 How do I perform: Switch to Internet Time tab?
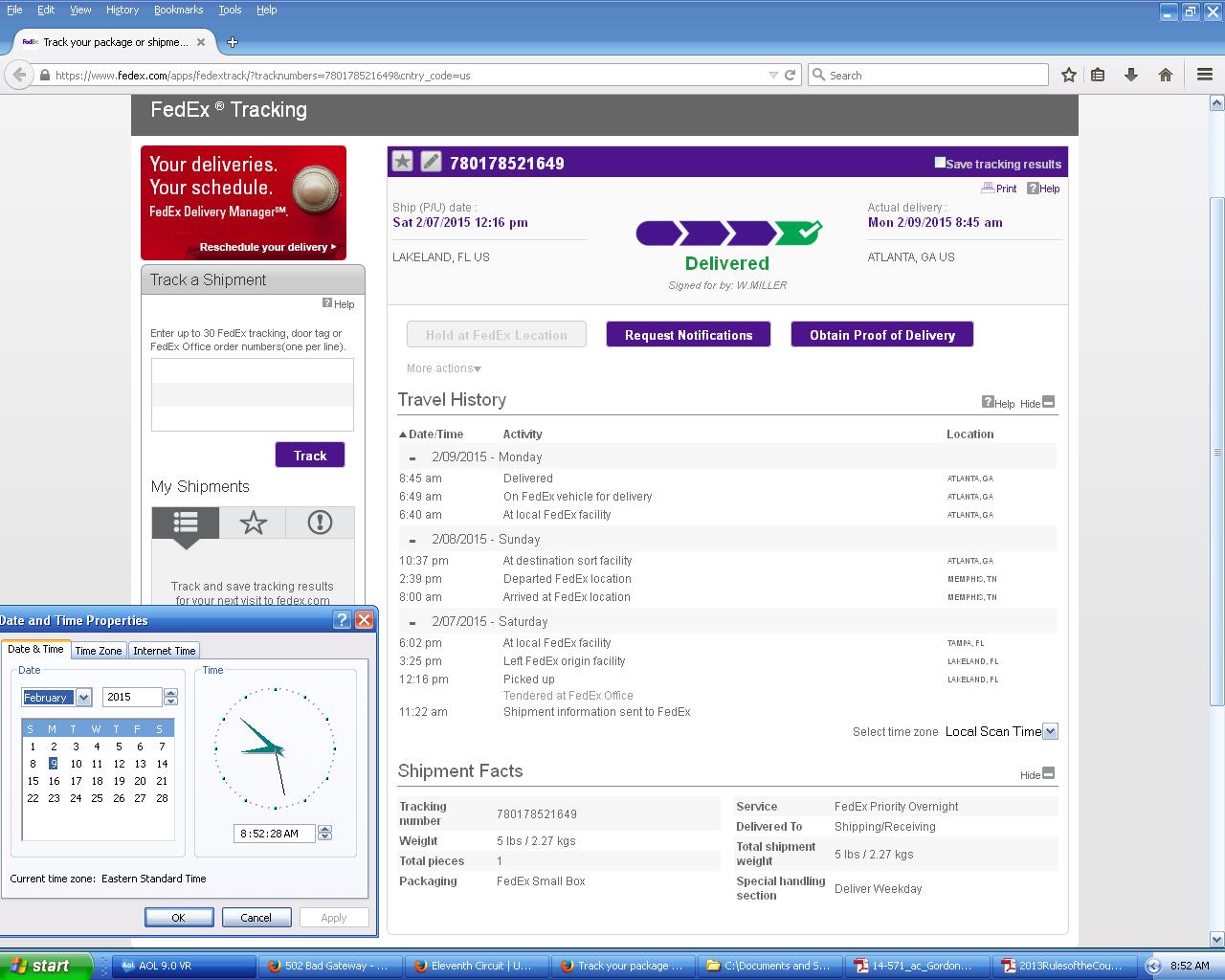[165, 651]
